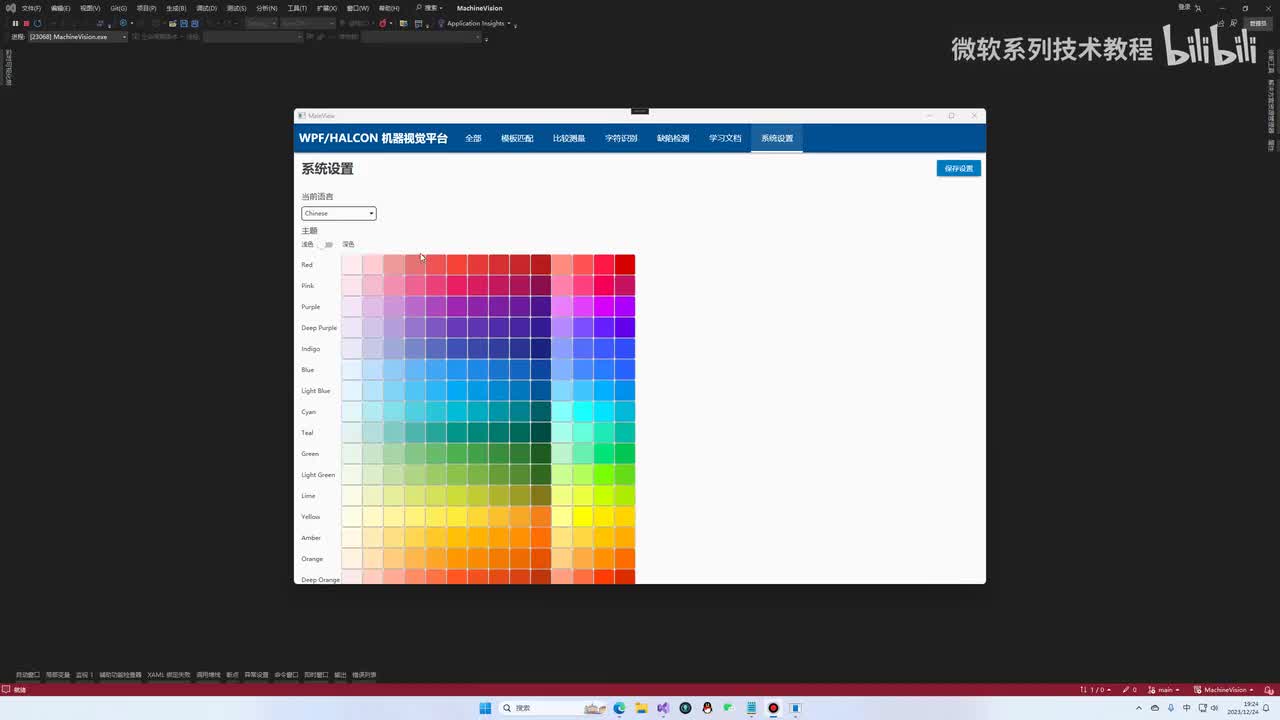Click the Chinese input method tray icon
Image resolution: width=1280 pixels, height=720 pixels.
click(1185, 708)
